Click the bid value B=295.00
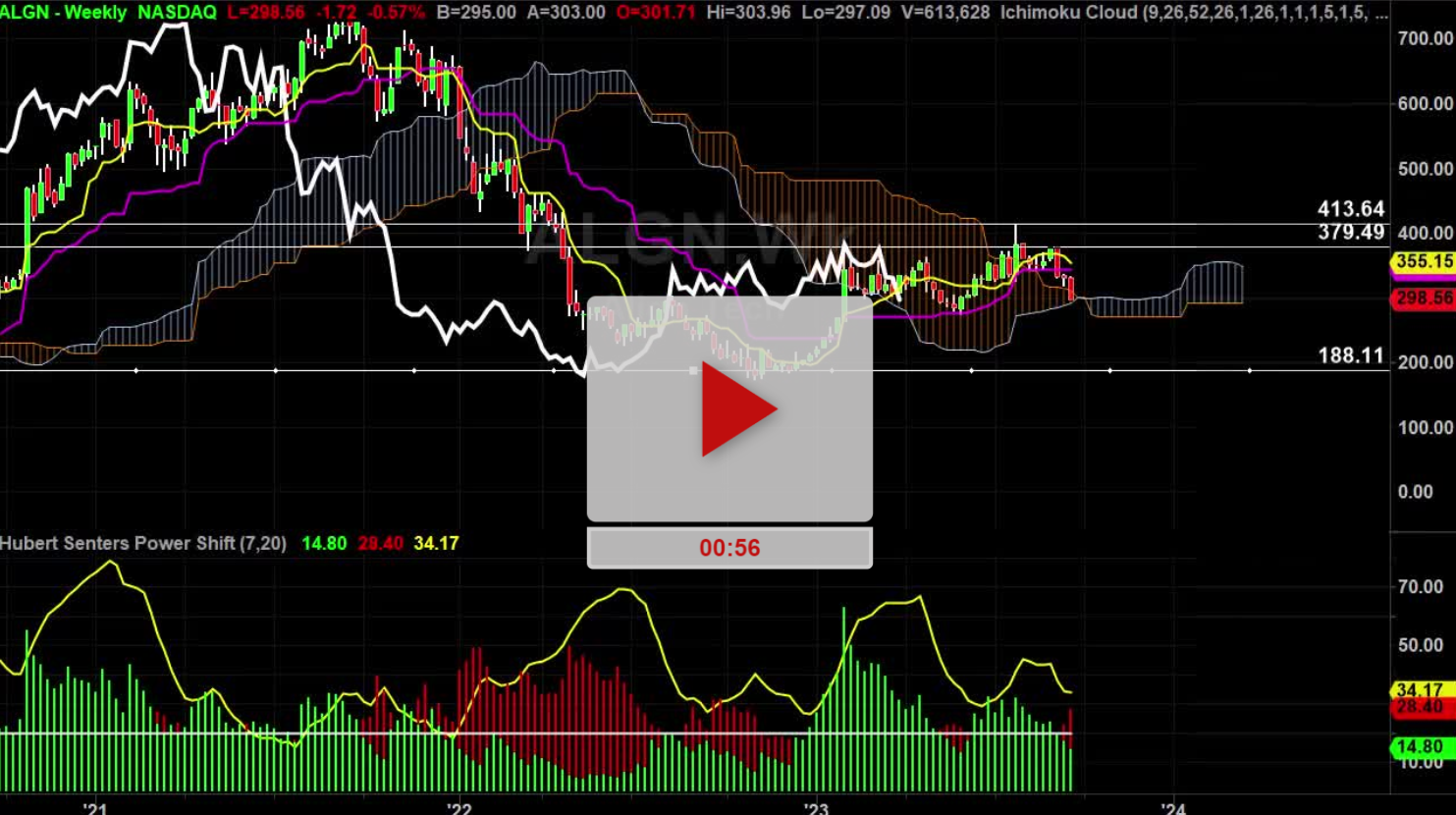The height and width of the screenshot is (815, 1456). [476, 13]
